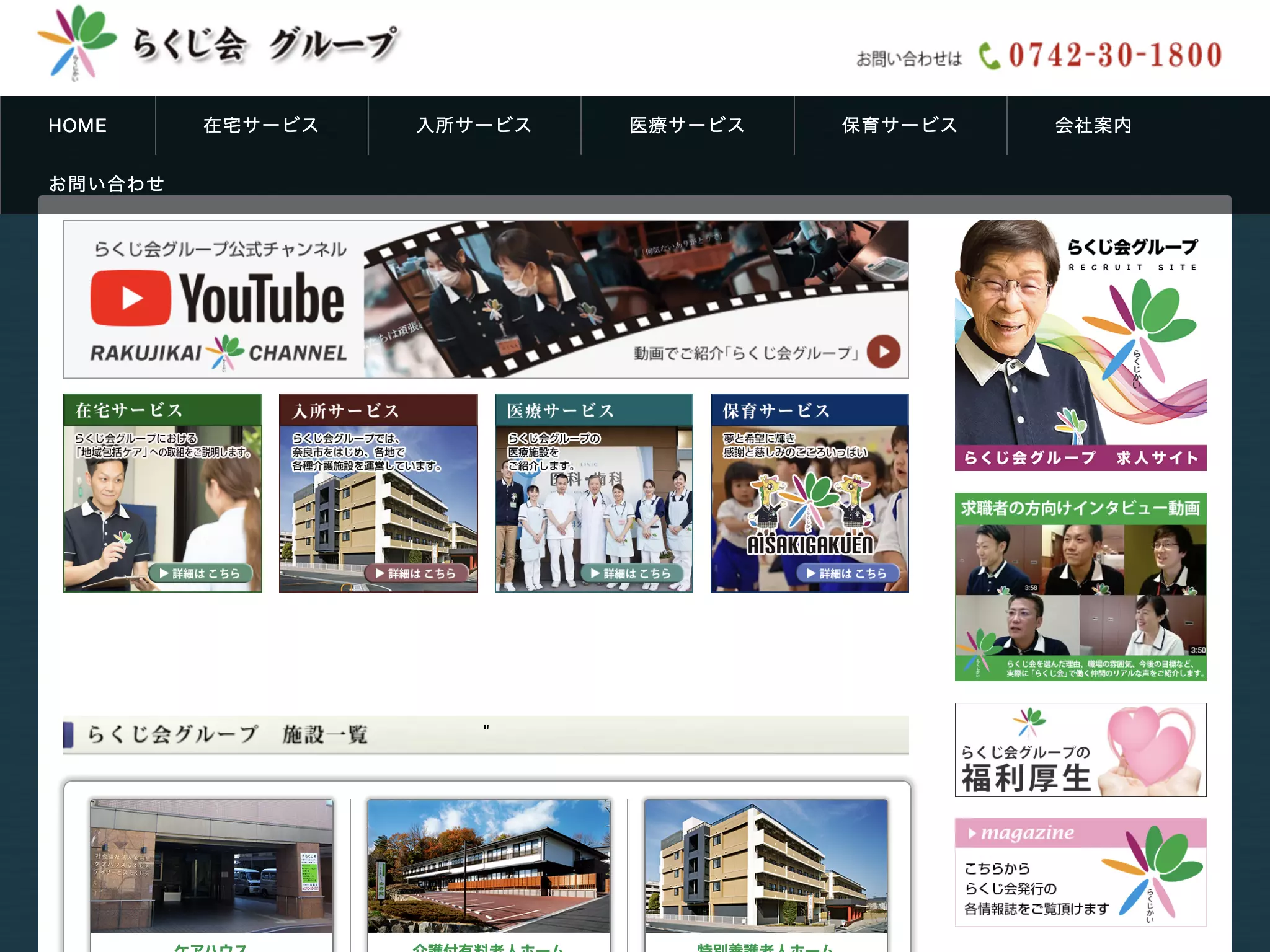Open 入所サービス in navigation bar
Screen dimensions: 1270x952
coord(474,125)
